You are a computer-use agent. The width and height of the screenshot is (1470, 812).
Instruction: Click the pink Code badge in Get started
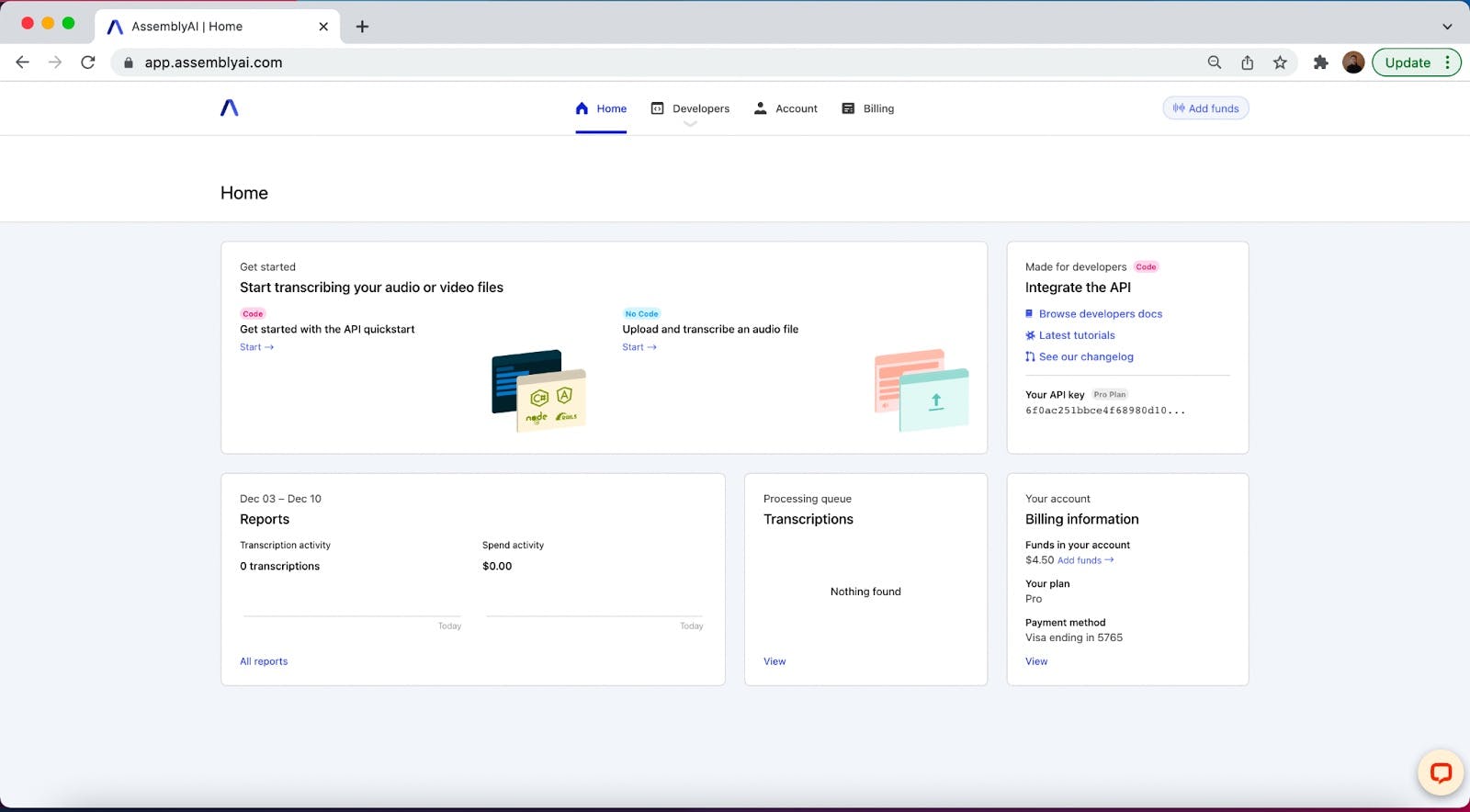coord(253,314)
